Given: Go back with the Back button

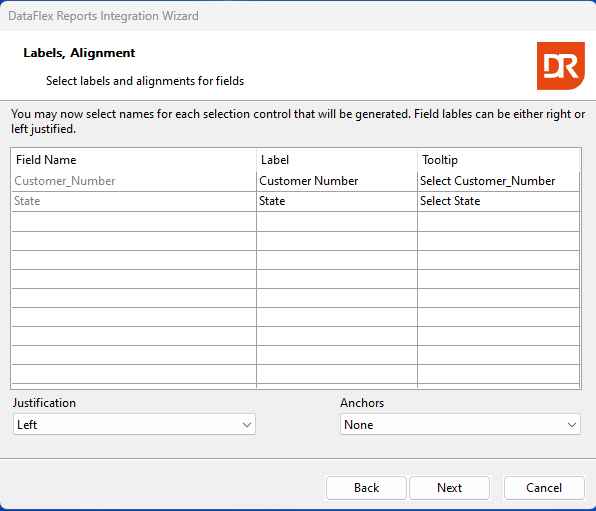Looking at the screenshot, I should click(x=366, y=488).
